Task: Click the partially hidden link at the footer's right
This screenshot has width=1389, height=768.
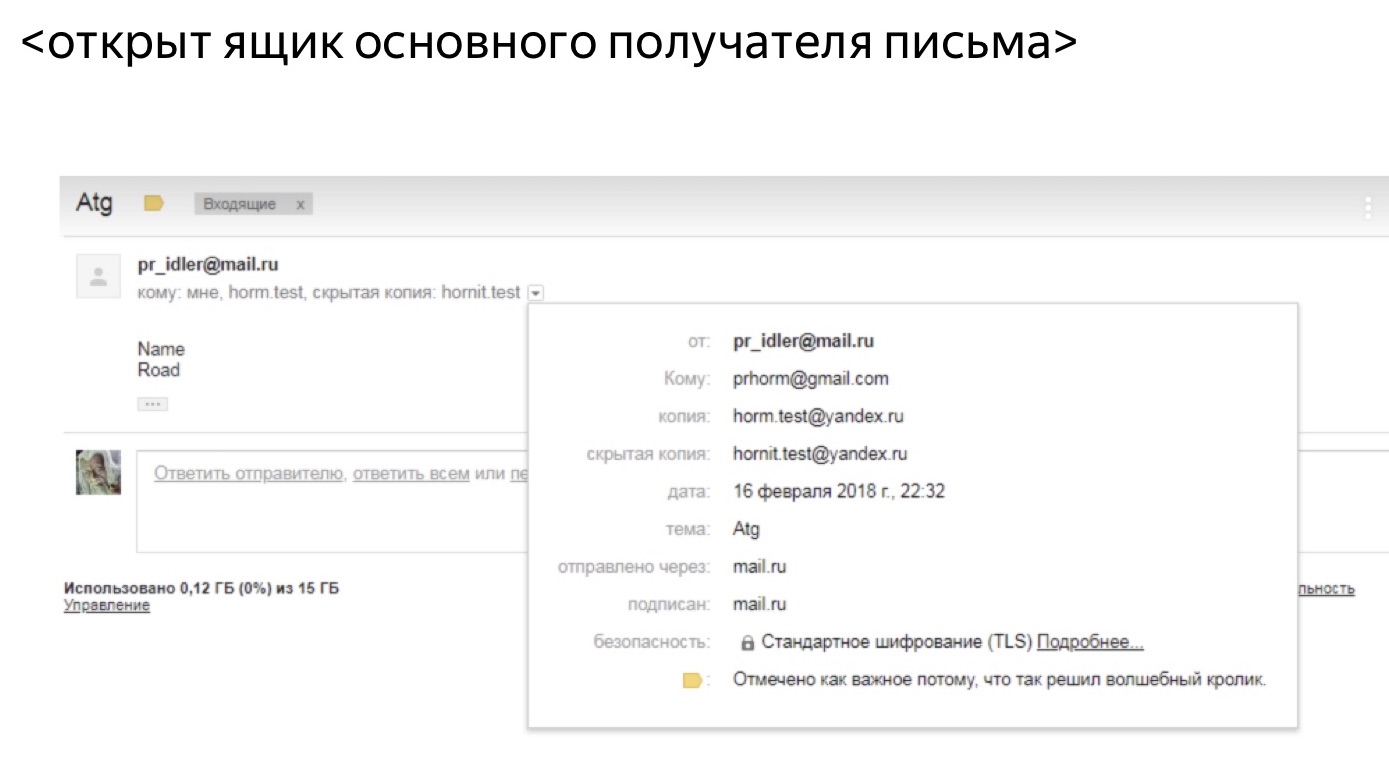Action: [x=1327, y=589]
